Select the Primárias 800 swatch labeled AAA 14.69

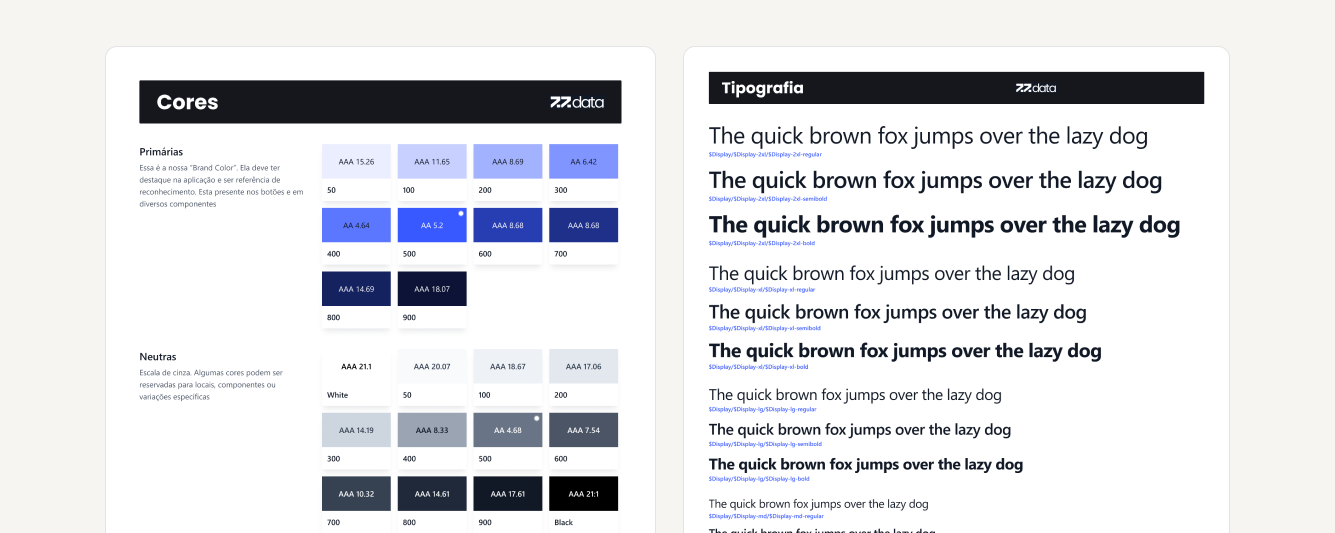(x=356, y=289)
